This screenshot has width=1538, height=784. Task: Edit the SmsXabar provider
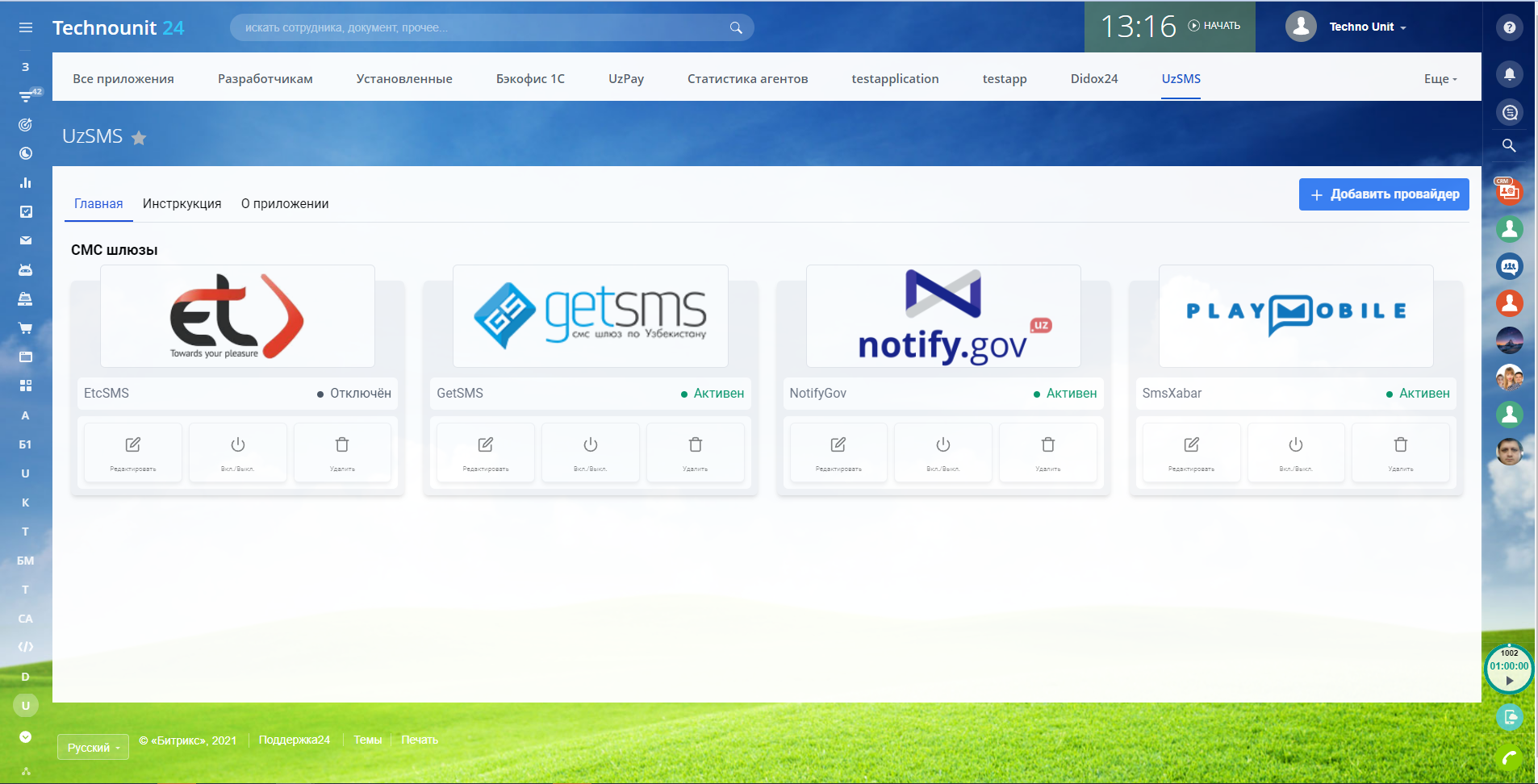point(1191,452)
